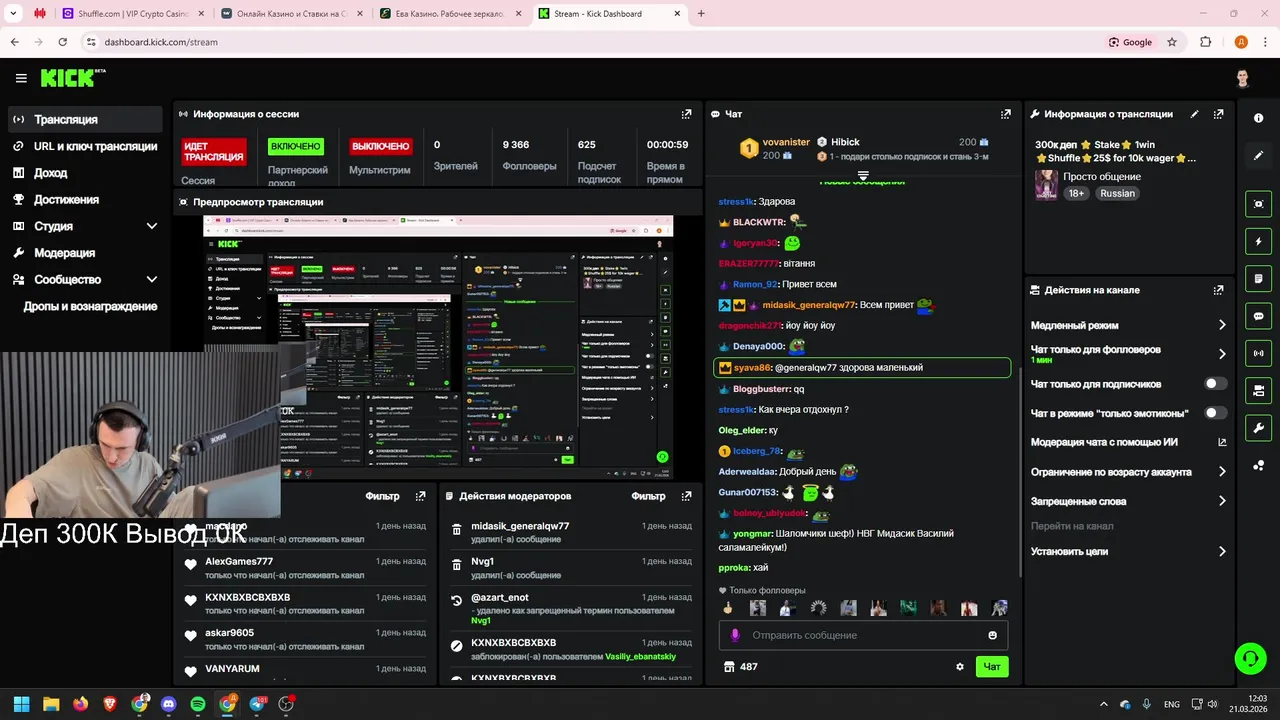Toggle the chat bubble widget in right toolbar
The width and height of the screenshot is (1280, 720).
pos(1258,316)
